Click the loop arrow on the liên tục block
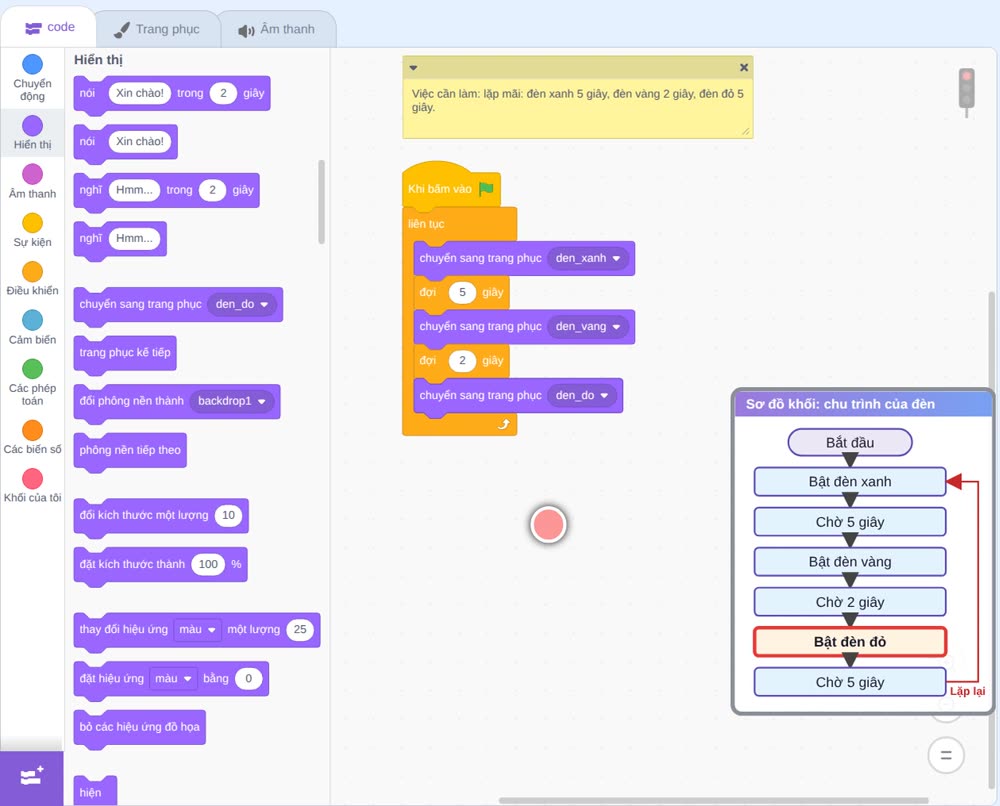 (x=504, y=424)
